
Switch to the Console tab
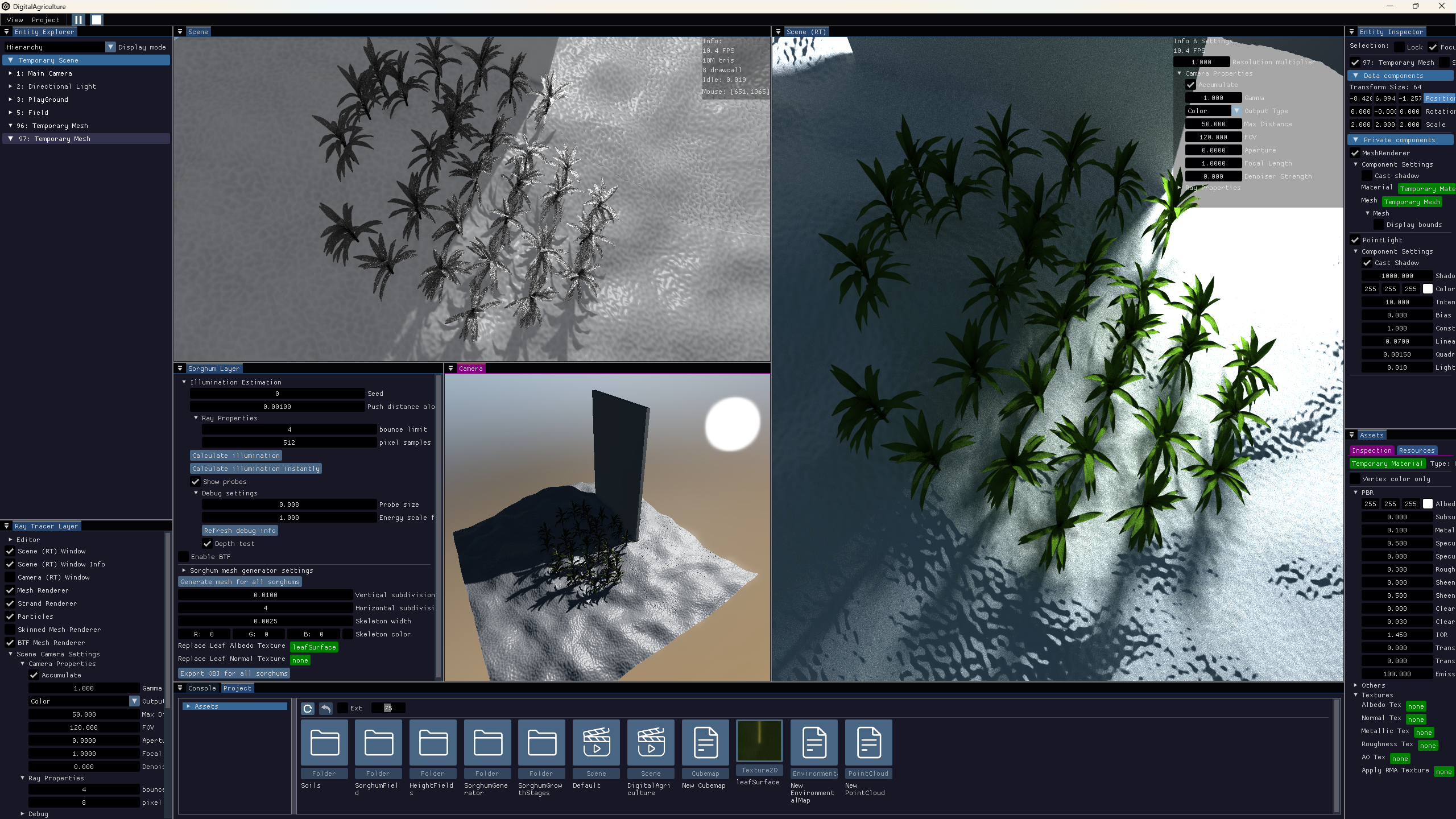(x=202, y=688)
